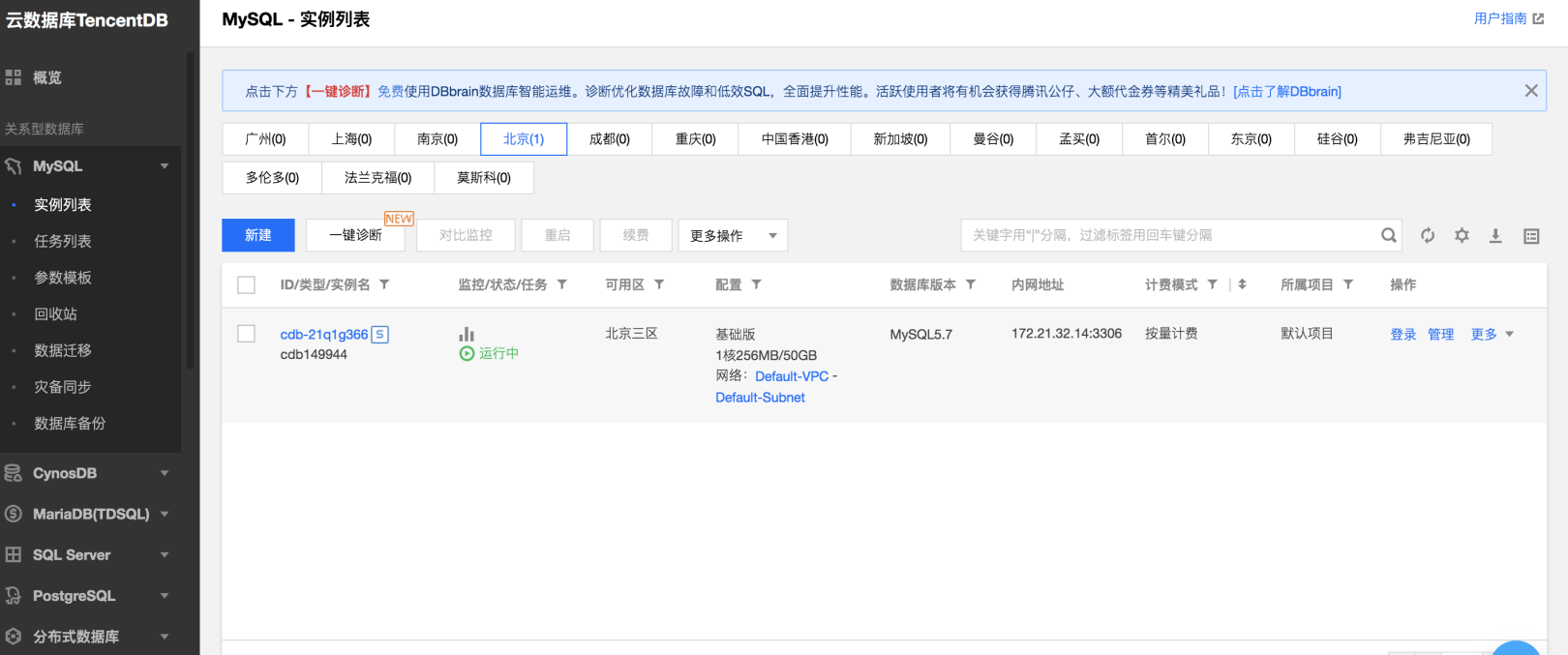The height and width of the screenshot is (655, 1568).
Task: Open 数据库备份 in the sidebar
Action: (70, 424)
